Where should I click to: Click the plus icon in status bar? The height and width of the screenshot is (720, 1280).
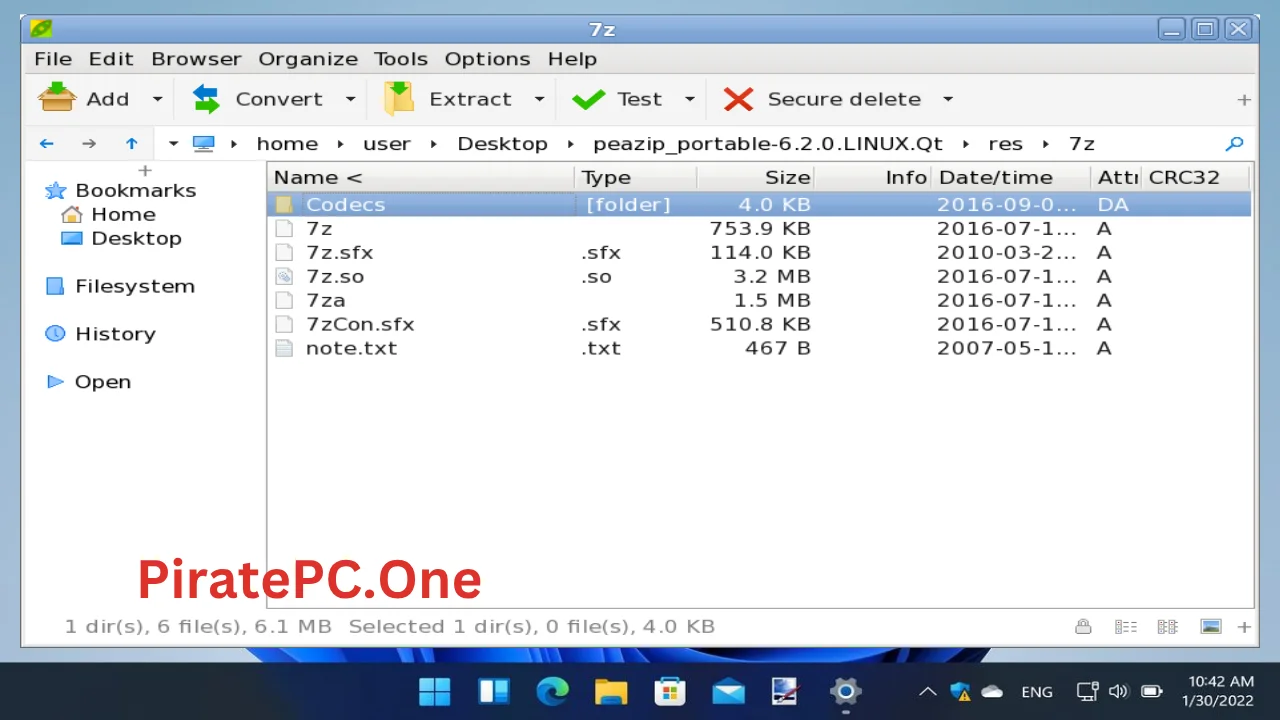coord(1244,627)
